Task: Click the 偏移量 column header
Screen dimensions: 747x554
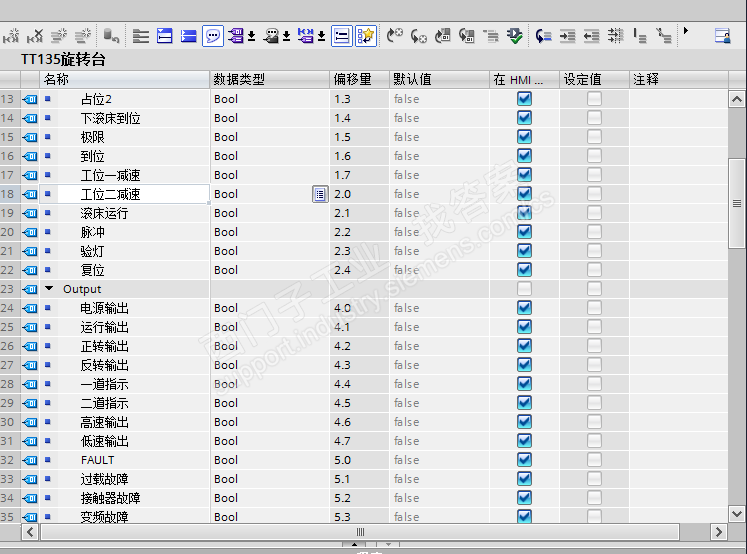Action: pyautogui.click(x=359, y=79)
